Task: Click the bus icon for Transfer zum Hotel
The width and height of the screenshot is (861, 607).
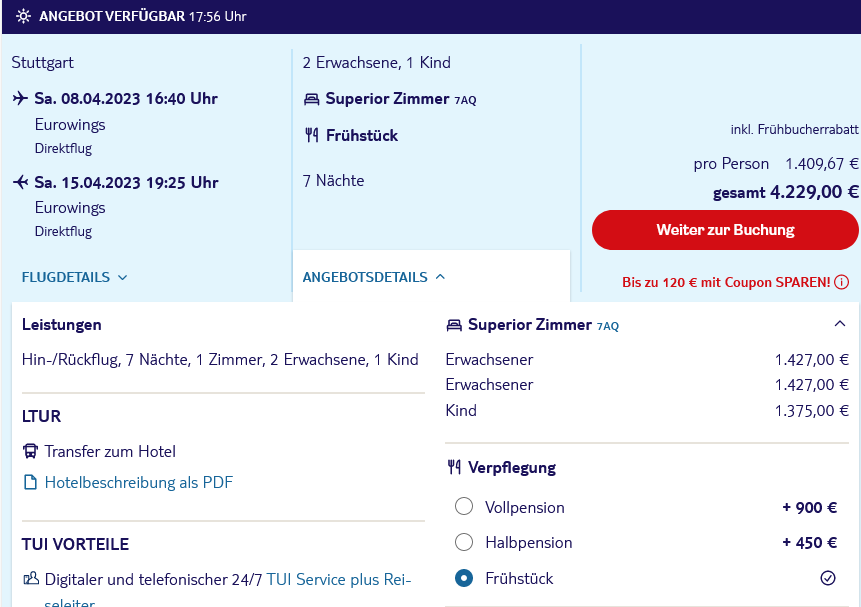Action: tap(30, 452)
